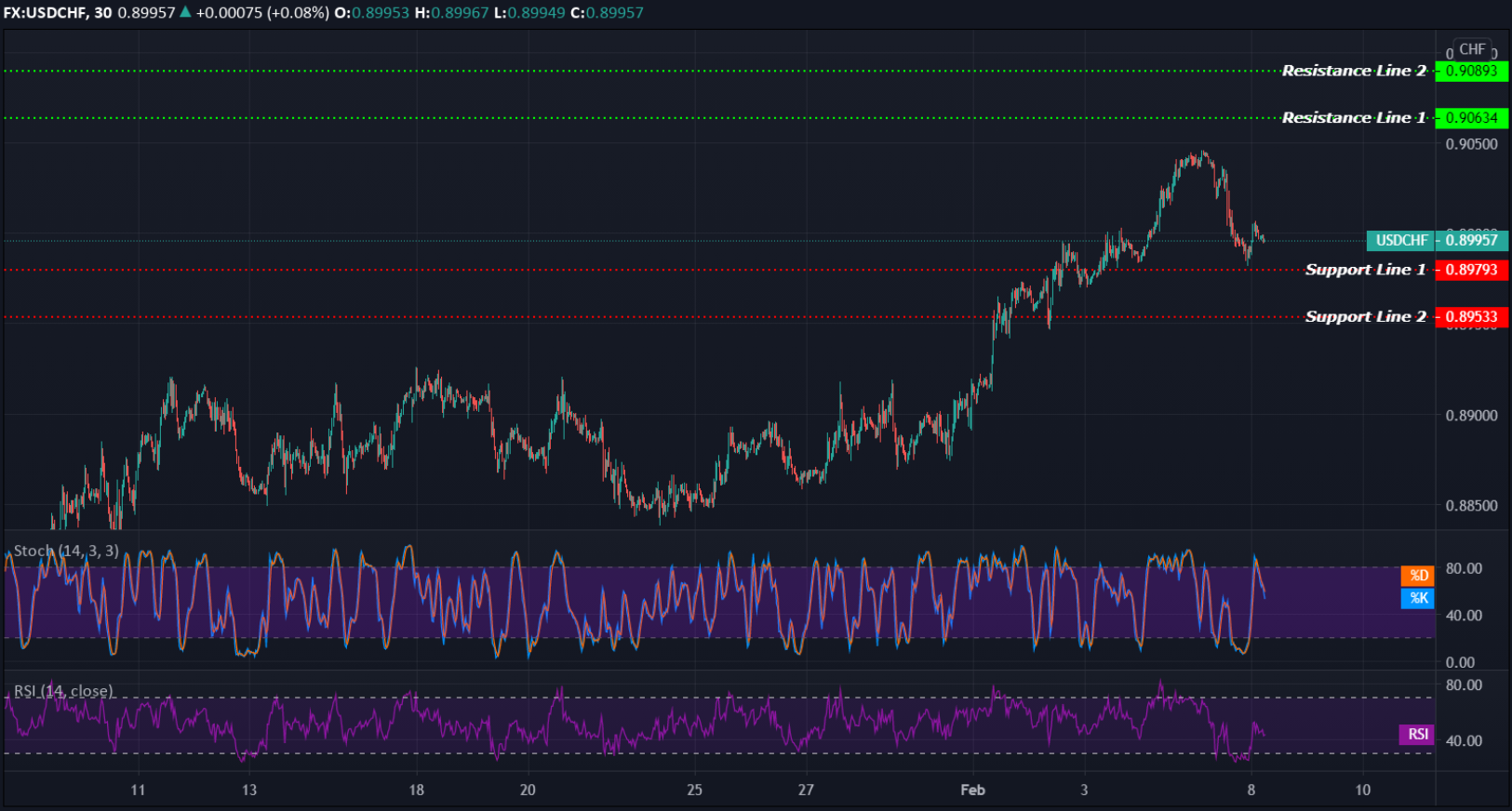The image size is (1512, 811).
Task: Click the 0.90893 green price tag
Action: pyautogui.click(x=1471, y=71)
